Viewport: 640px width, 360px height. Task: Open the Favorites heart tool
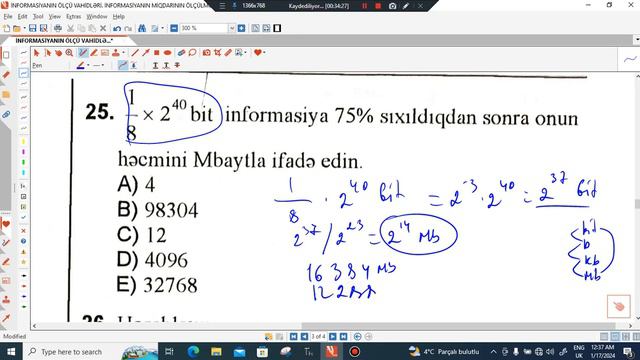(258, 52)
